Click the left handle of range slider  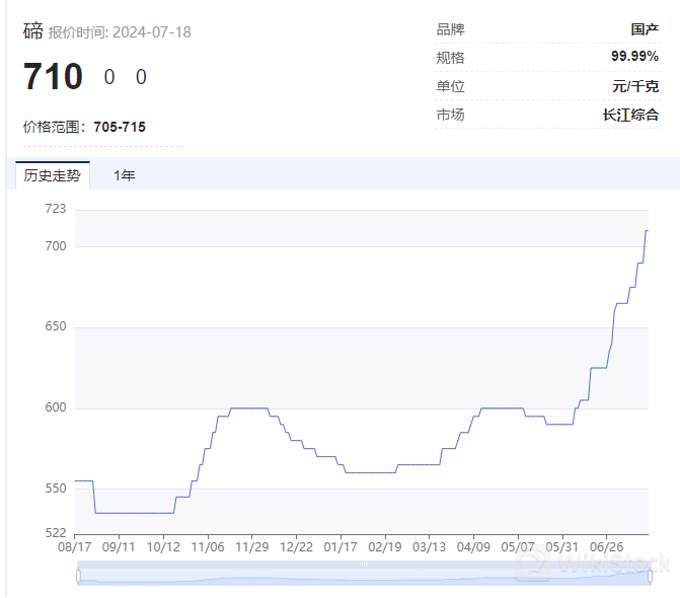click(78, 573)
